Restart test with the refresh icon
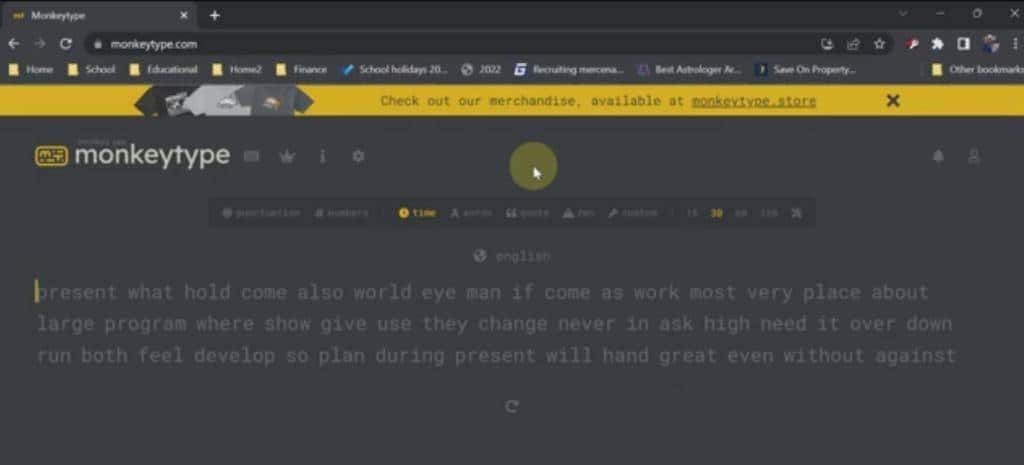This screenshot has width=1024, height=465. (512, 406)
